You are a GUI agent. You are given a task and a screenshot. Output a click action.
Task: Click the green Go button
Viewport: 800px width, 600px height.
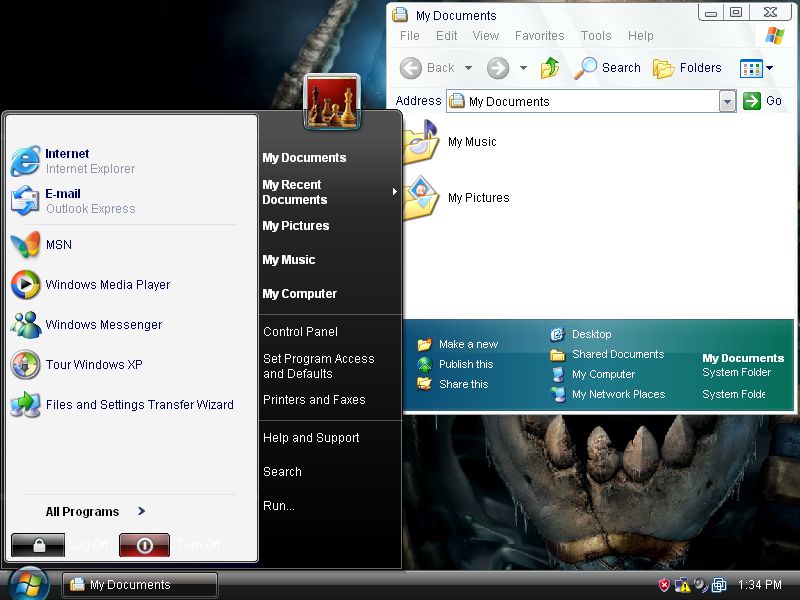coord(762,101)
